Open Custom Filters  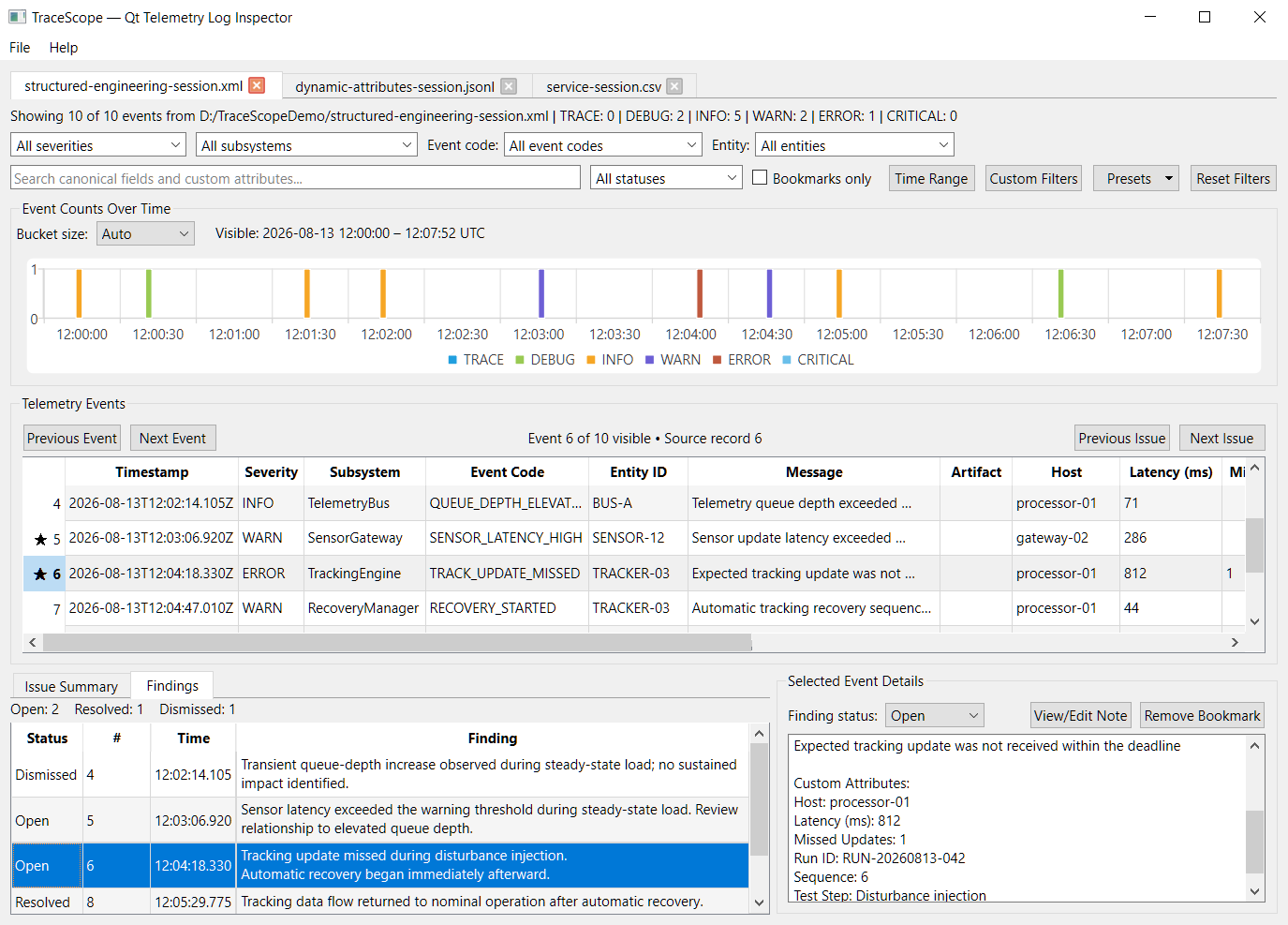pos(1033,178)
